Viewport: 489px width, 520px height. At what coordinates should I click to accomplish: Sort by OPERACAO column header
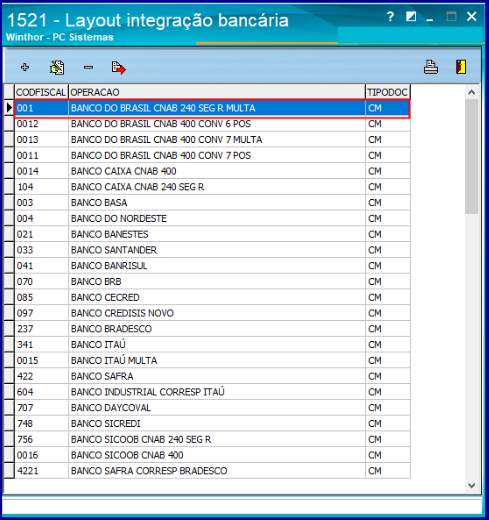[217, 92]
